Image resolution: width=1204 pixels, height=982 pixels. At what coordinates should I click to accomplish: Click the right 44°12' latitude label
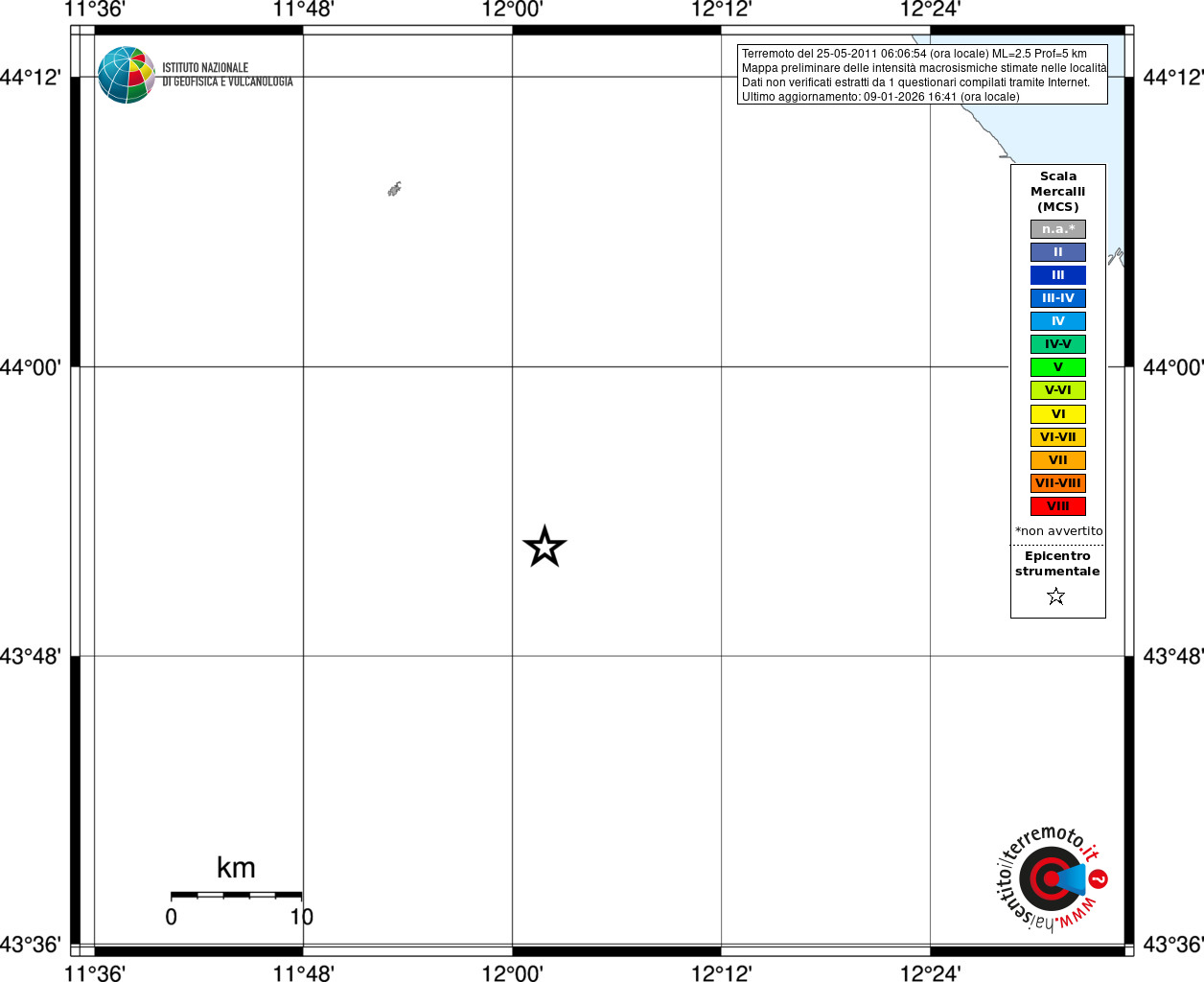point(1173,77)
